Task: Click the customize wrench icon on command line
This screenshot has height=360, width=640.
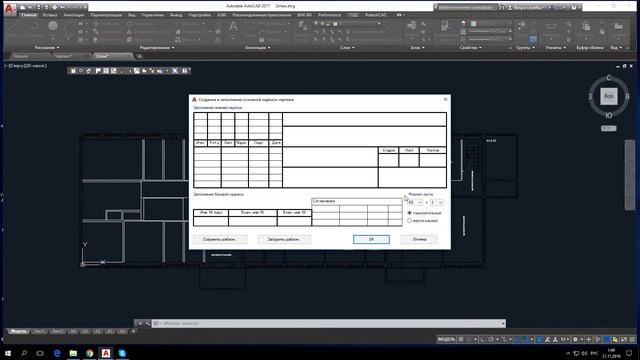Action: point(147,323)
